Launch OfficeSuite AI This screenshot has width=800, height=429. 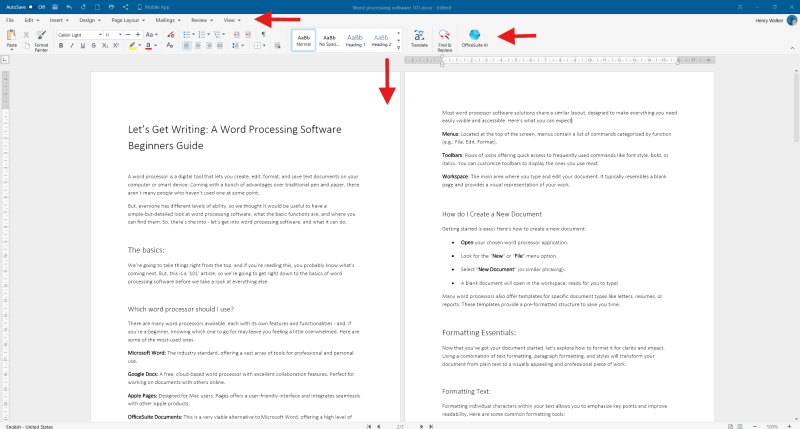(x=475, y=39)
